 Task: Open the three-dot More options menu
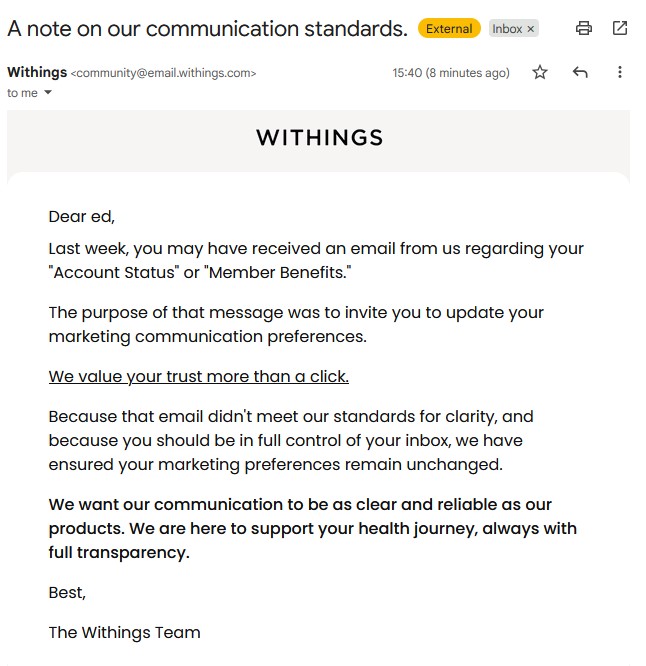tap(620, 72)
